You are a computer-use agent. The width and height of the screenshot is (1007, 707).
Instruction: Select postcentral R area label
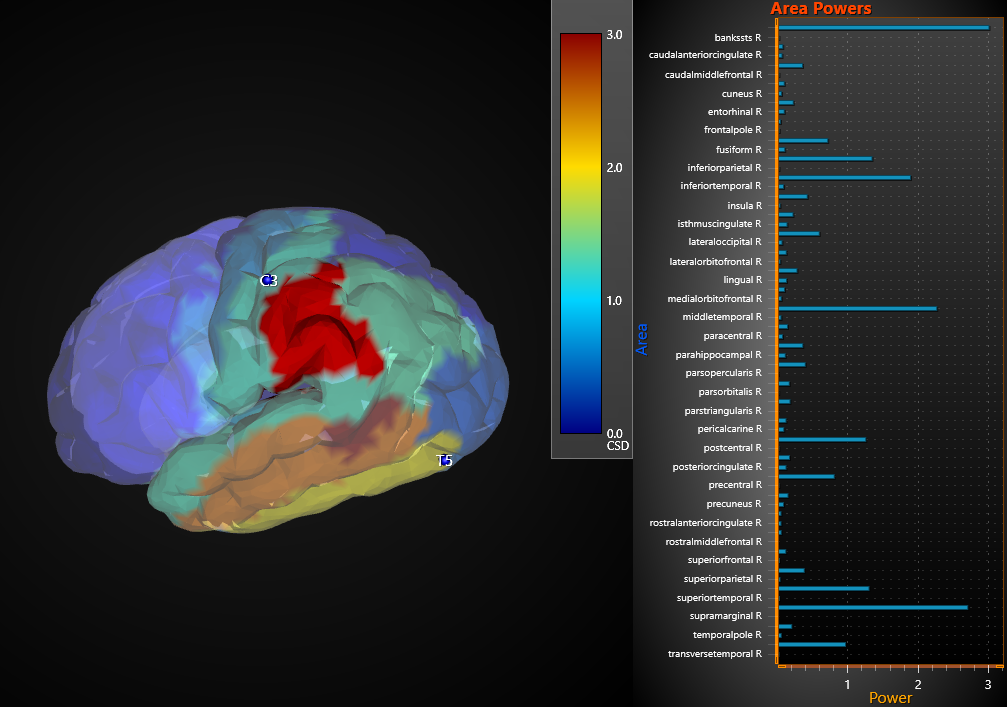pos(732,448)
